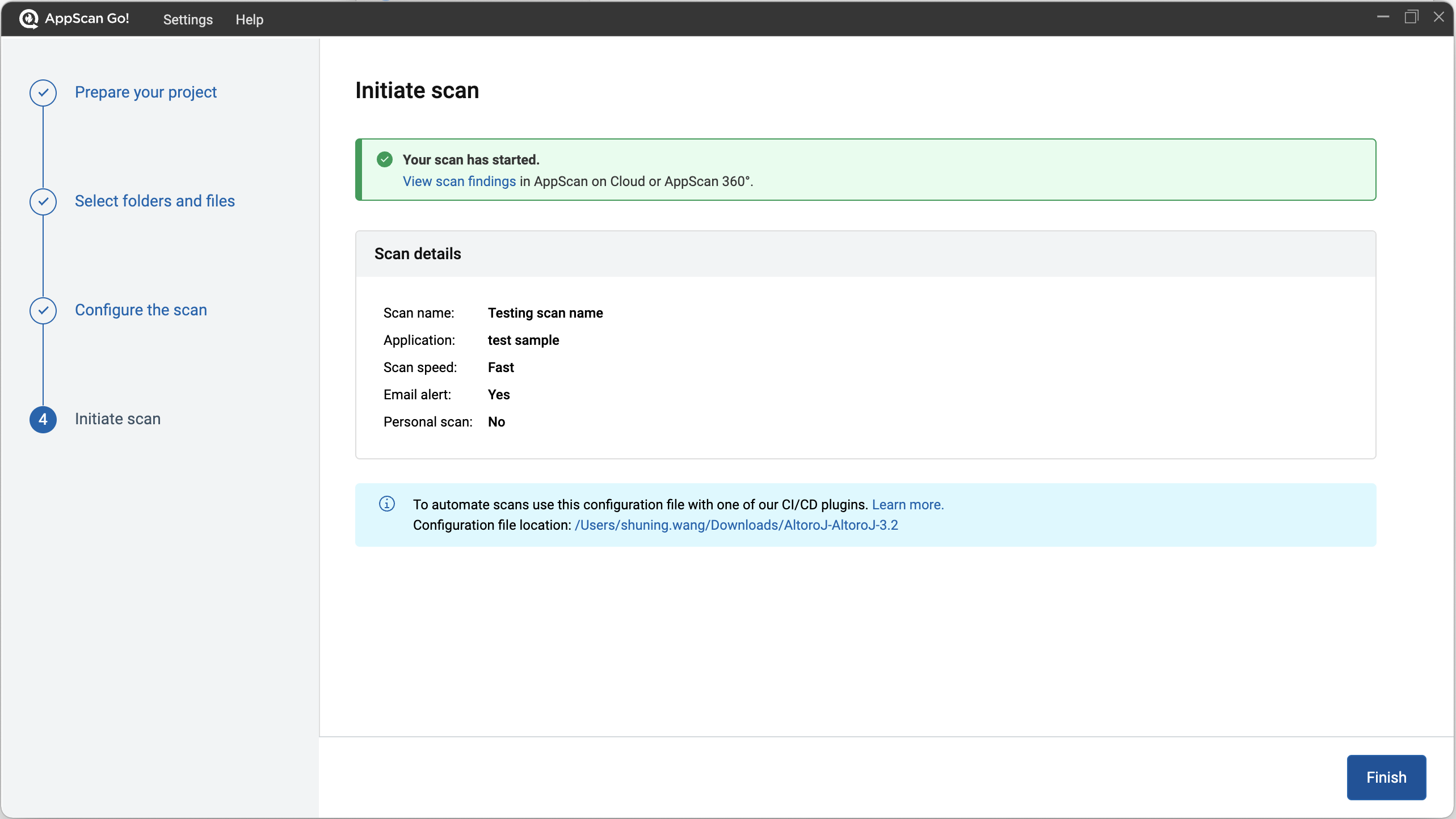
Task: Minimize the application window
Action: click(x=1383, y=17)
